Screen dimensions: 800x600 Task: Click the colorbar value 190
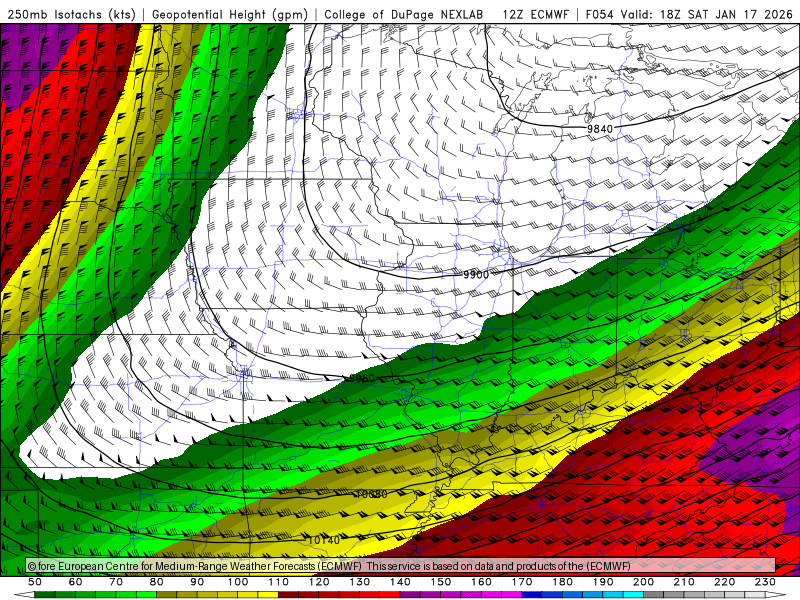pyautogui.click(x=603, y=582)
